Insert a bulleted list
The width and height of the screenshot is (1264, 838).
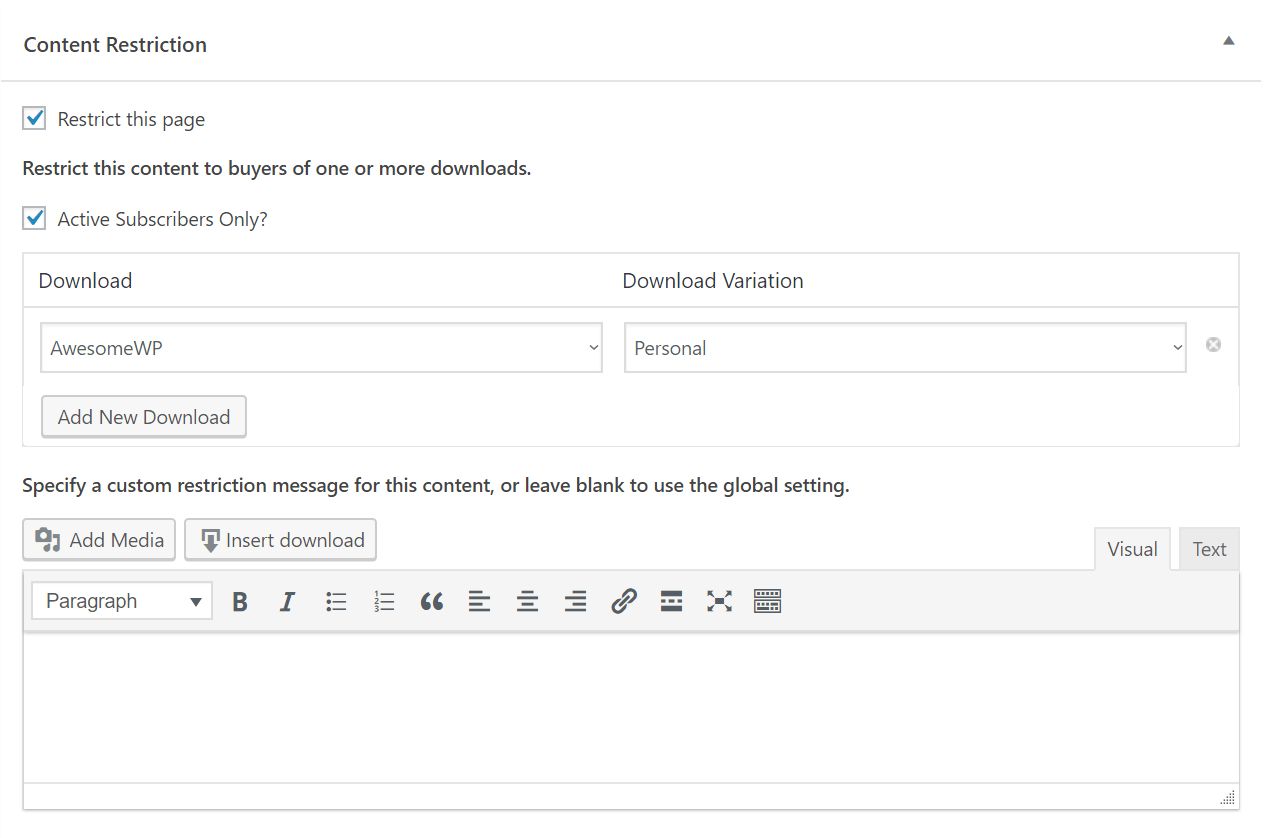(x=336, y=601)
